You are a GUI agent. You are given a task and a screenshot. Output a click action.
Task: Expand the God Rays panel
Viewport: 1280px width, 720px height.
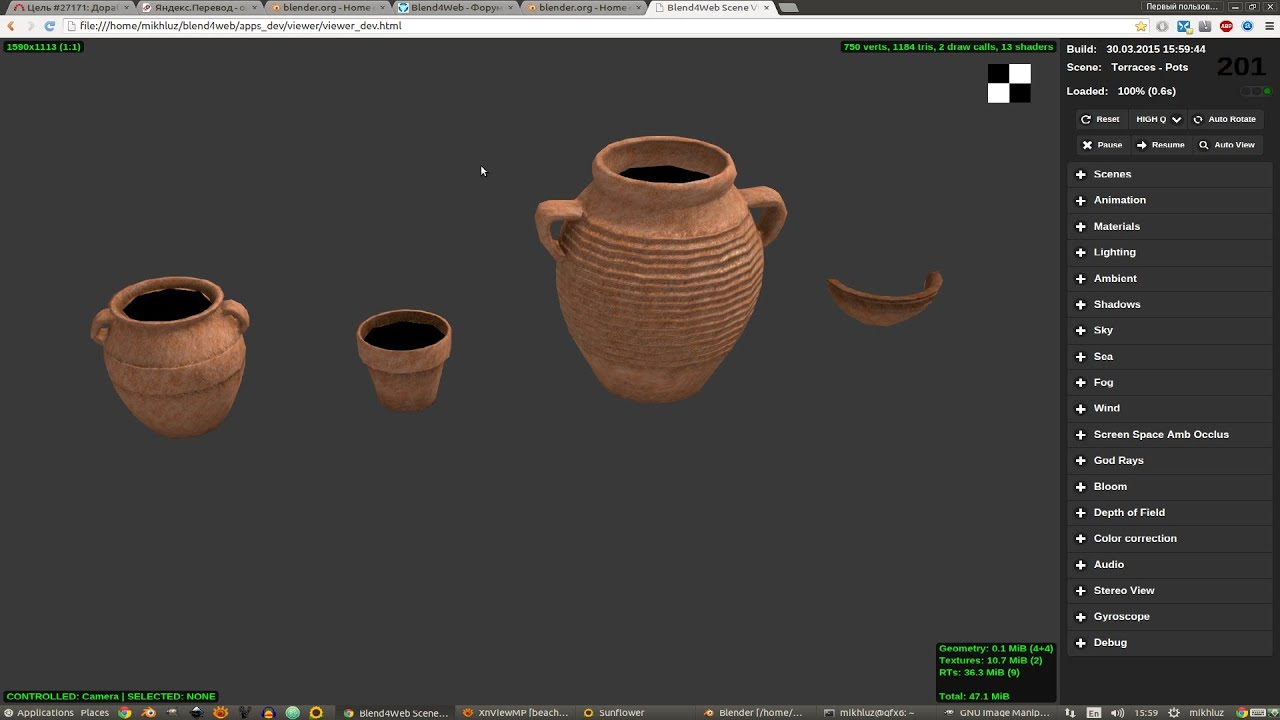(x=1169, y=460)
